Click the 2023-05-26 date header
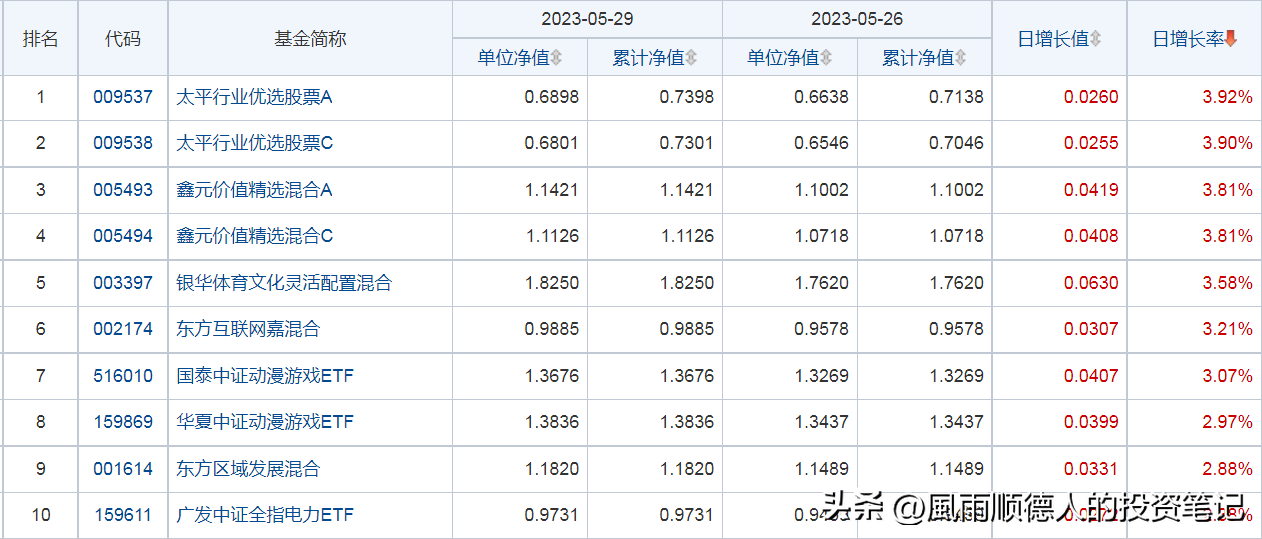The width and height of the screenshot is (1262, 539). pos(857,19)
